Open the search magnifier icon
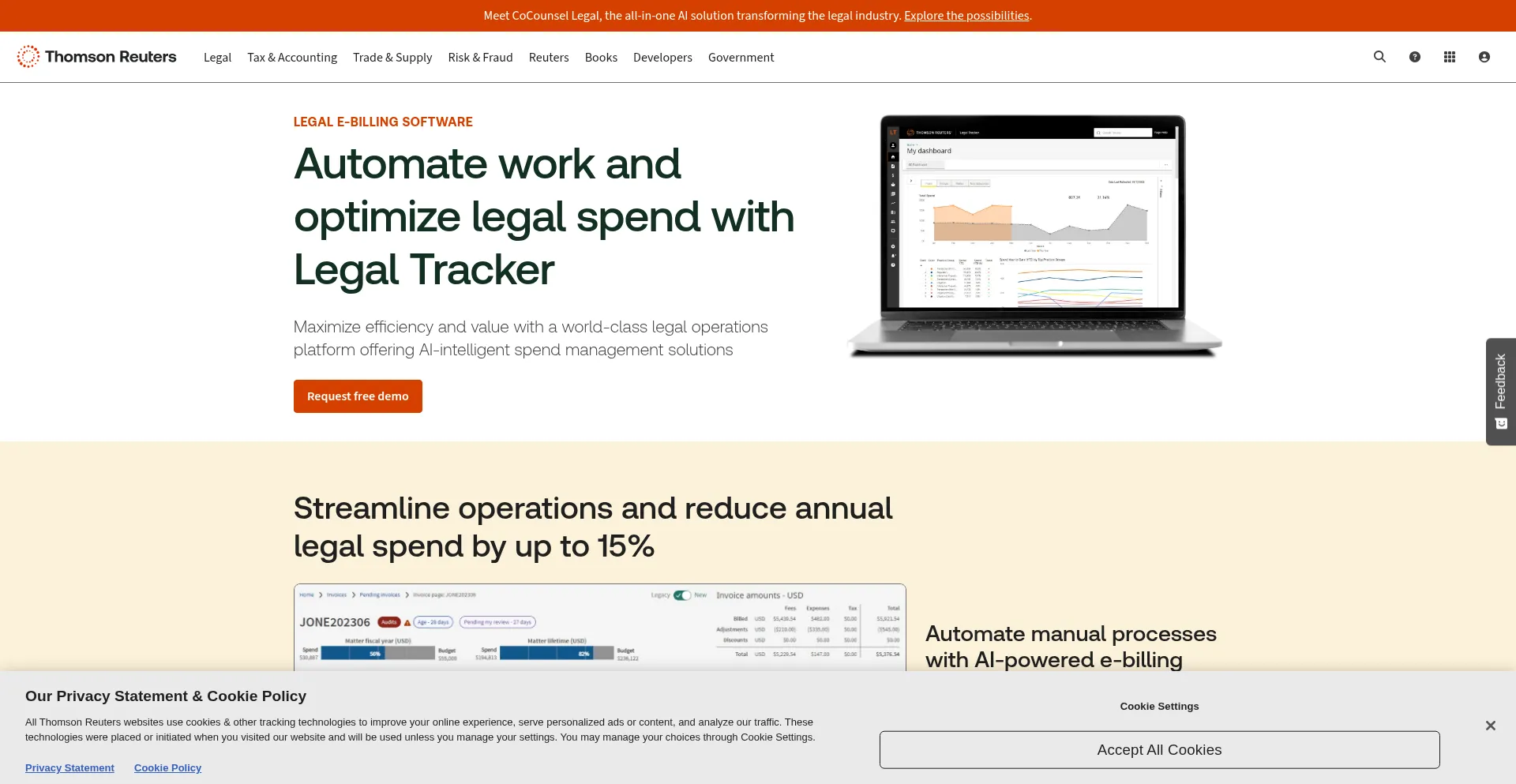The width and height of the screenshot is (1516, 784). (1379, 57)
